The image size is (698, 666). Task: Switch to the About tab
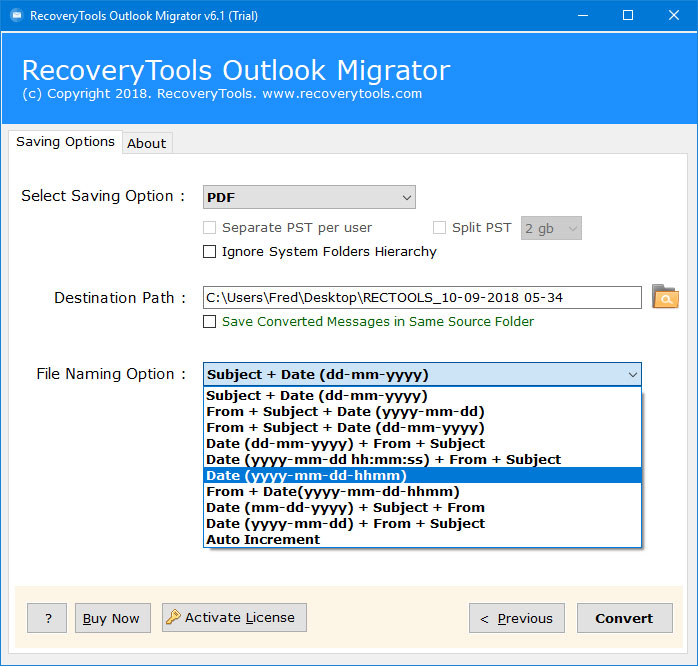click(147, 143)
